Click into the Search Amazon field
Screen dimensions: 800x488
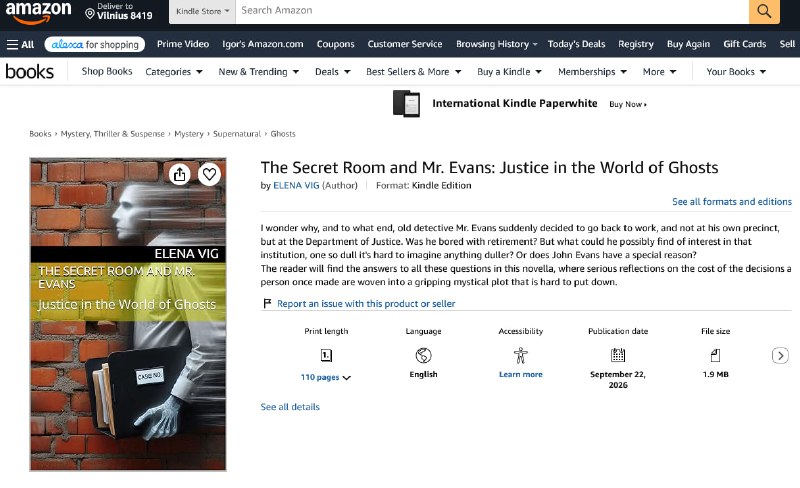click(x=492, y=11)
